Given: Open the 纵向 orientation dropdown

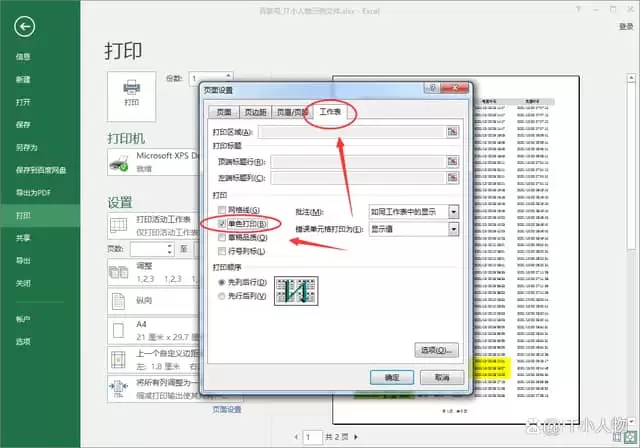Looking at the screenshot, I should click(x=154, y=301).
